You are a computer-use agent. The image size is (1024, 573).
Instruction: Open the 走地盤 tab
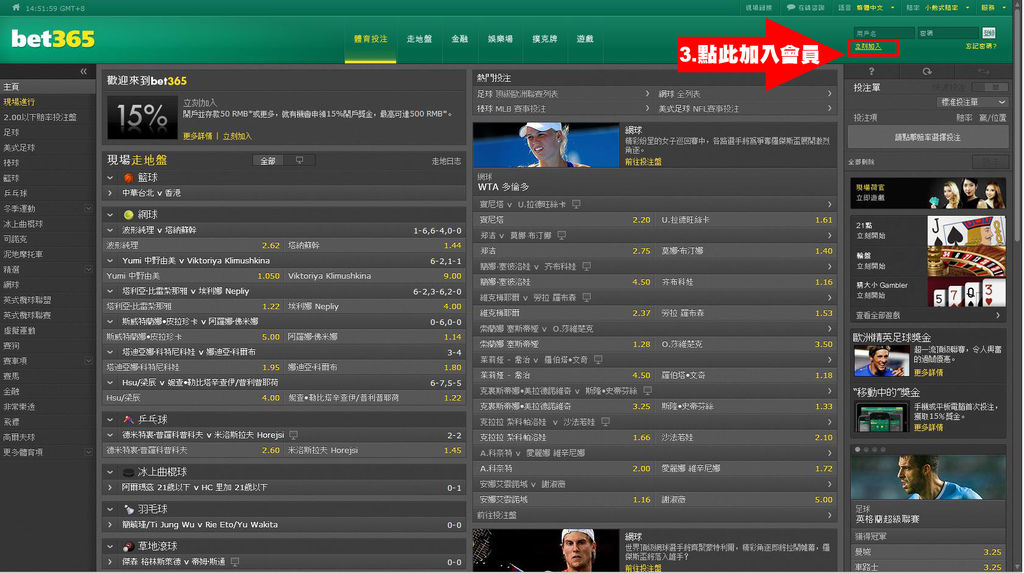(419, 39)
